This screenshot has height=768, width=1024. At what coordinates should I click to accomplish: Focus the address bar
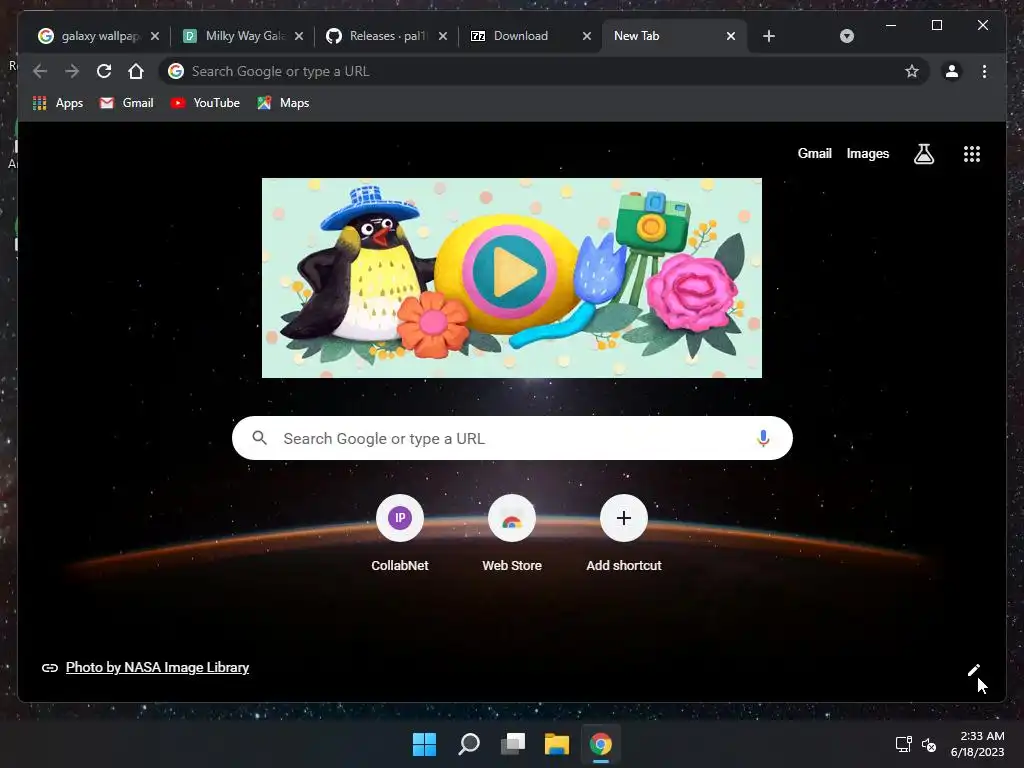click(x=543, y=71)
